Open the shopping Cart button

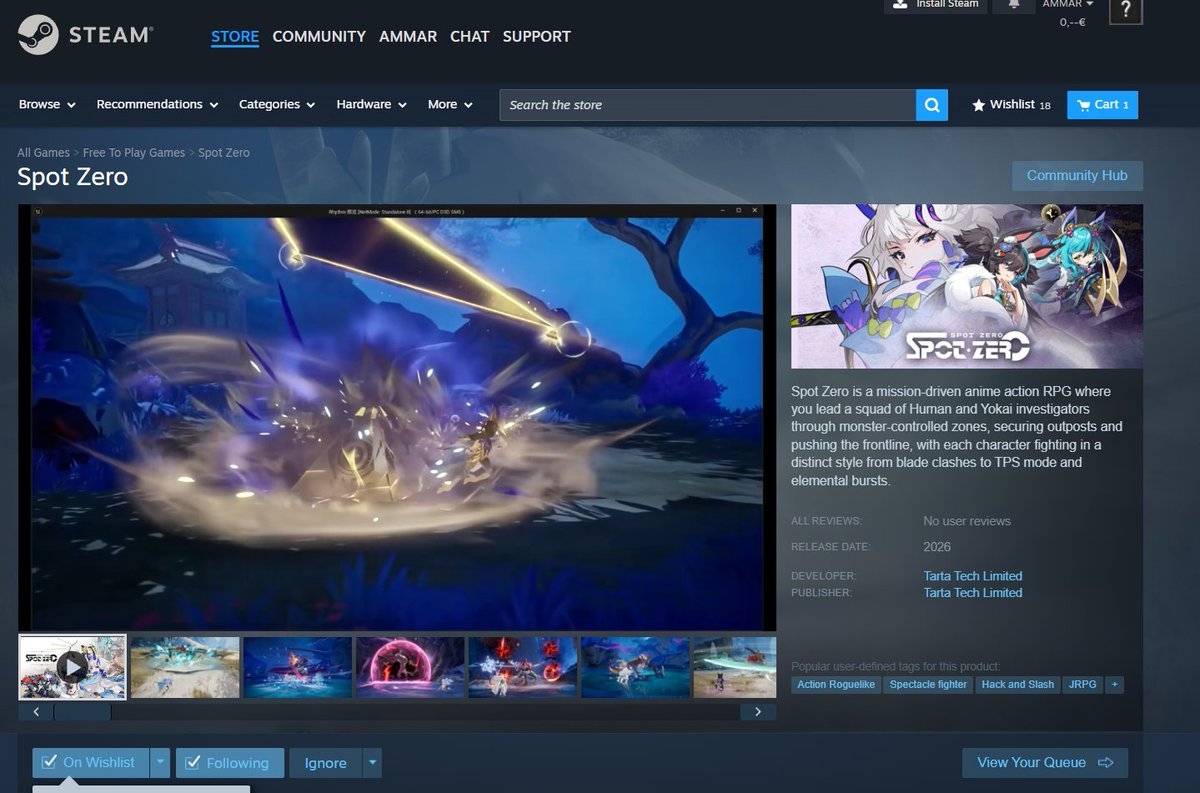pyautogui.click(x=1102, y=104)
